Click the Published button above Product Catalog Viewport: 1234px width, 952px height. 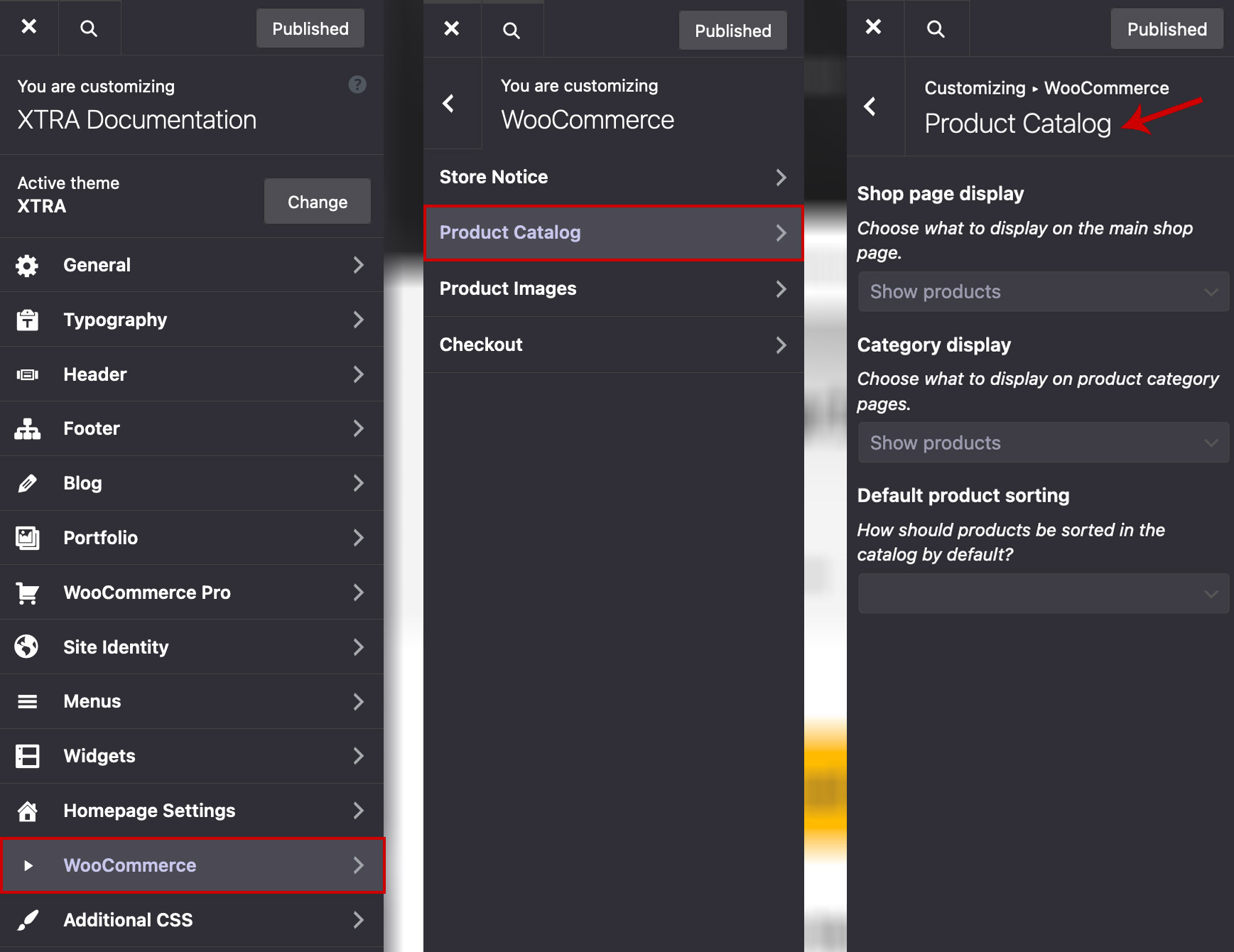click(1166, 29)
